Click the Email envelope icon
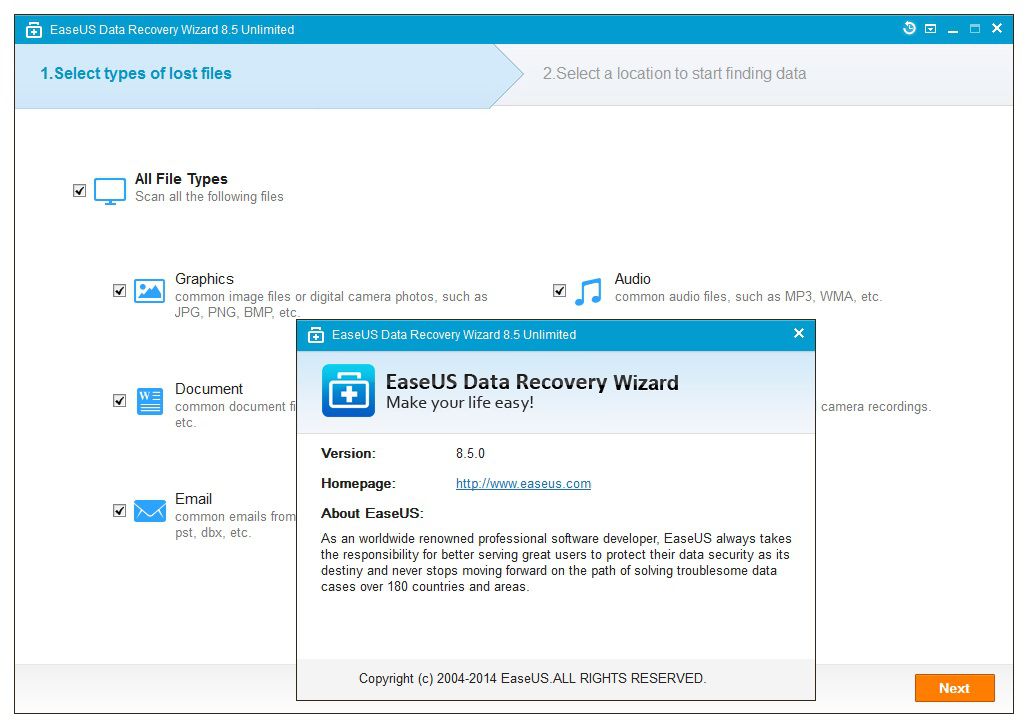1027x726 pixels. click(150, 510)
